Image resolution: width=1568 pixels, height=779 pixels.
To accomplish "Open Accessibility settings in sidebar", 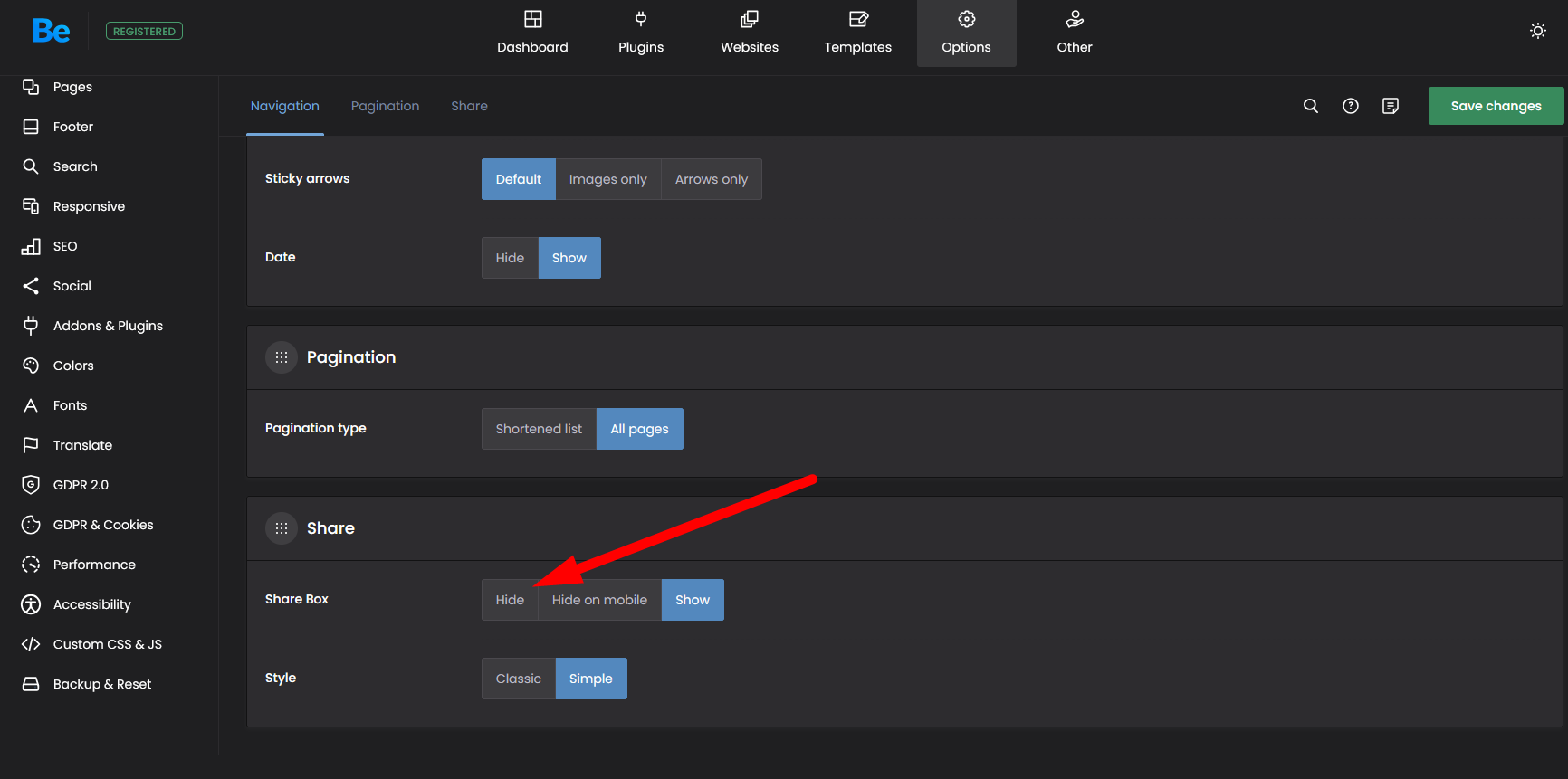I will [x=91, y=604].
